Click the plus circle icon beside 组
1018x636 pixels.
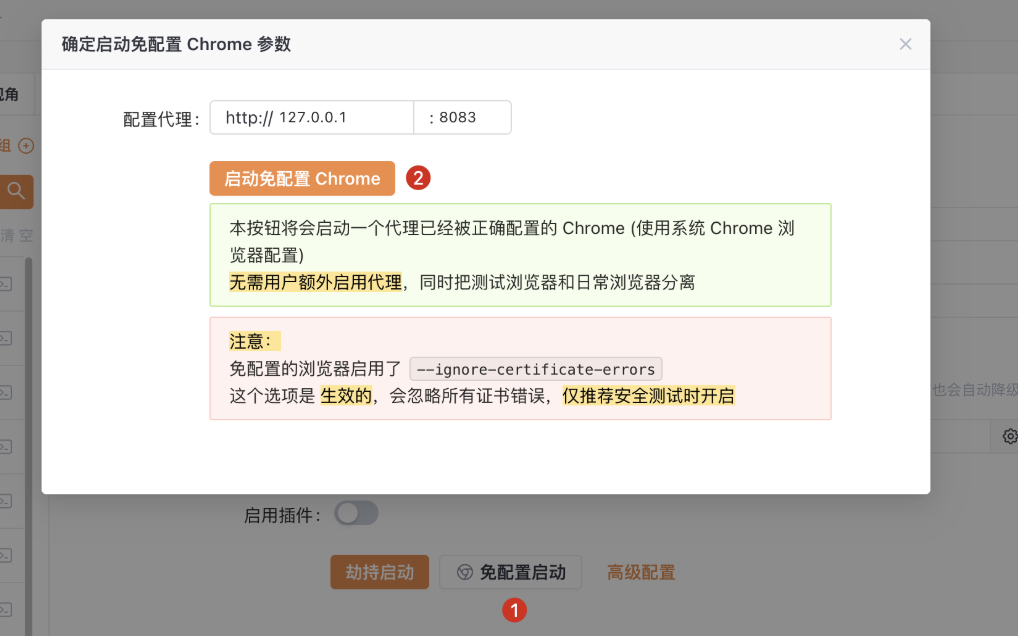pyautogui.click(x=26, y=146)
